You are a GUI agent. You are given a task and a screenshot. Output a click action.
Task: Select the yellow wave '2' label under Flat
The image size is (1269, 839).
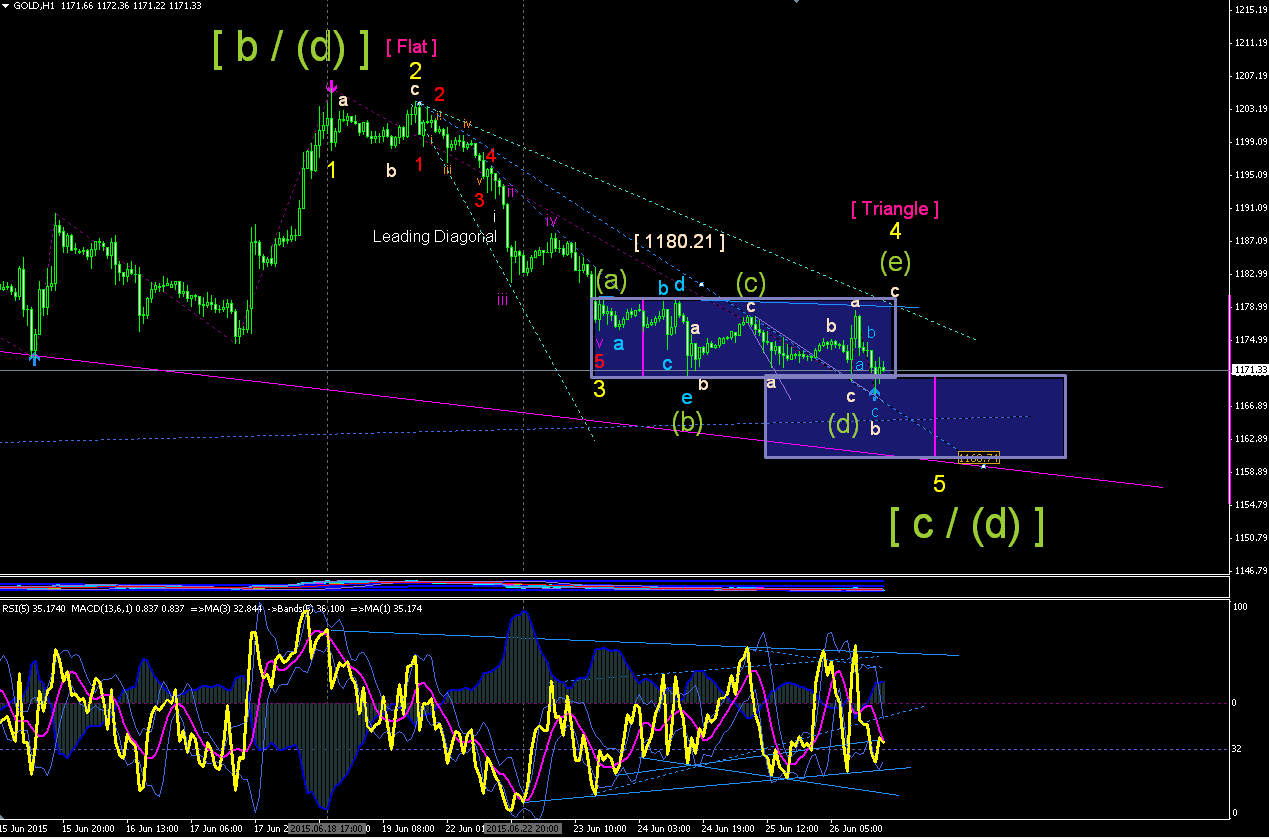415,71
